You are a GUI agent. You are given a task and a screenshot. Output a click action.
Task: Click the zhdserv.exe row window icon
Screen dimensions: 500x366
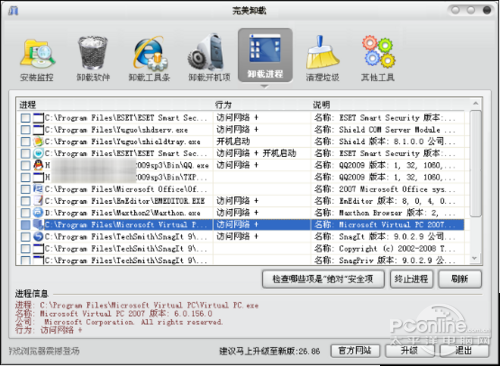[x=38, y=130]
